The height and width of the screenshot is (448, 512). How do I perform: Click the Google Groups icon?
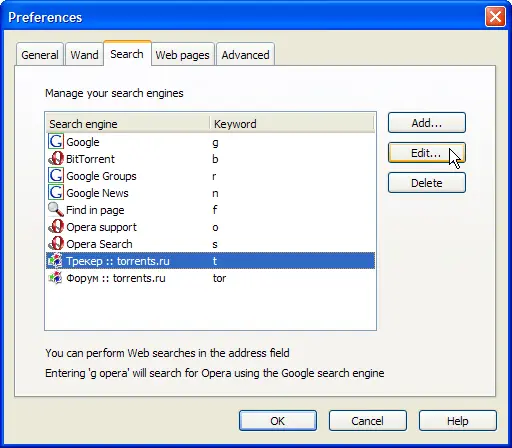click(x=56, y=175)
